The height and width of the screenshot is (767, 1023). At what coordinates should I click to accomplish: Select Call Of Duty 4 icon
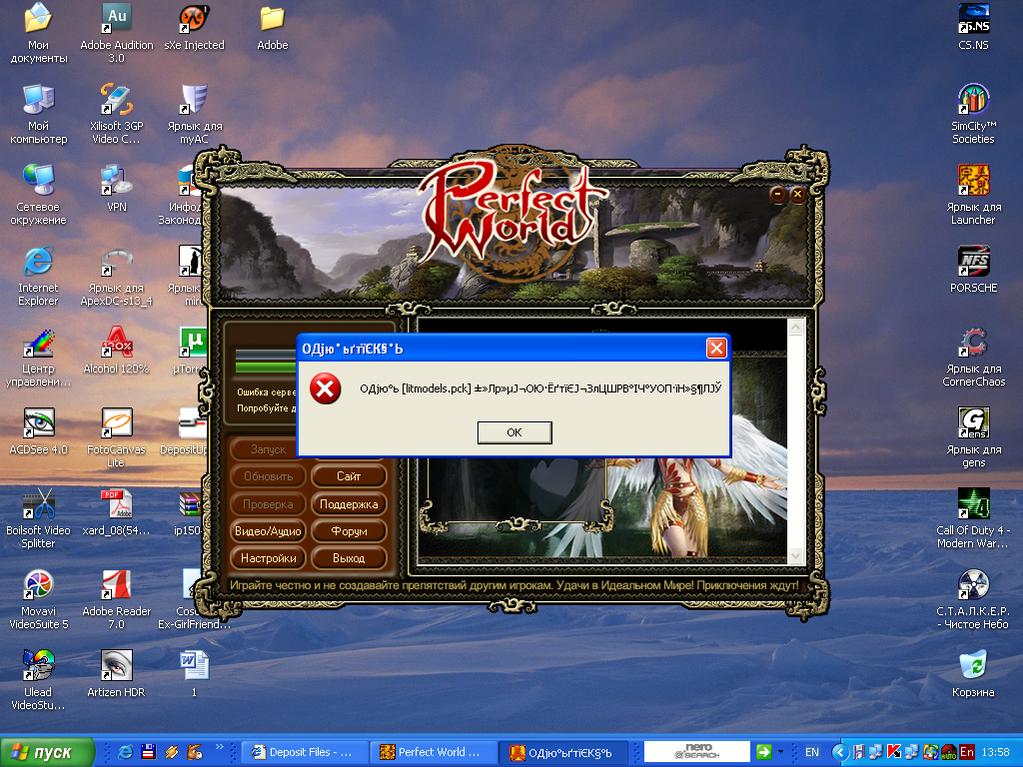tap(973, 518)
